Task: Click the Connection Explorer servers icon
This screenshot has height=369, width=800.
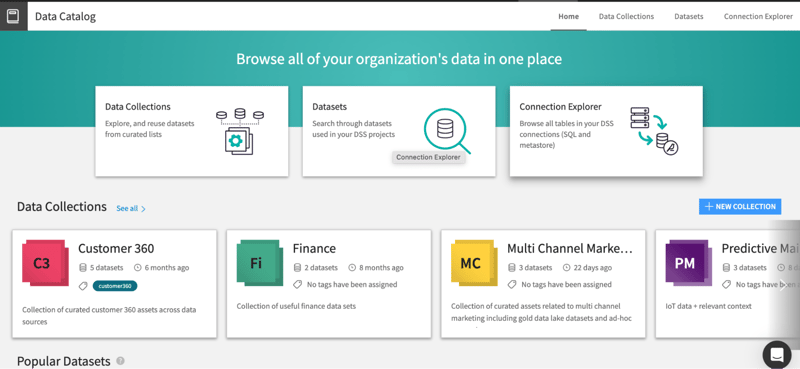Action: 654,131
